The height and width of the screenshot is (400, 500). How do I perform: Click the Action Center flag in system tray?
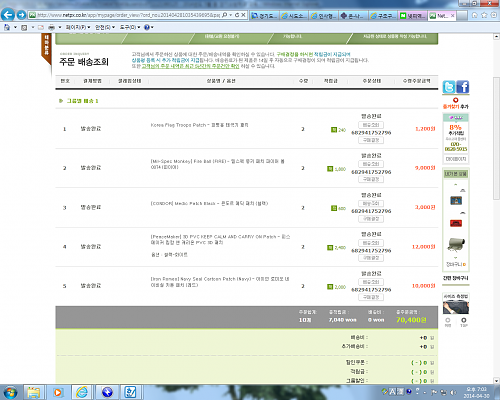tap(434, 392)
